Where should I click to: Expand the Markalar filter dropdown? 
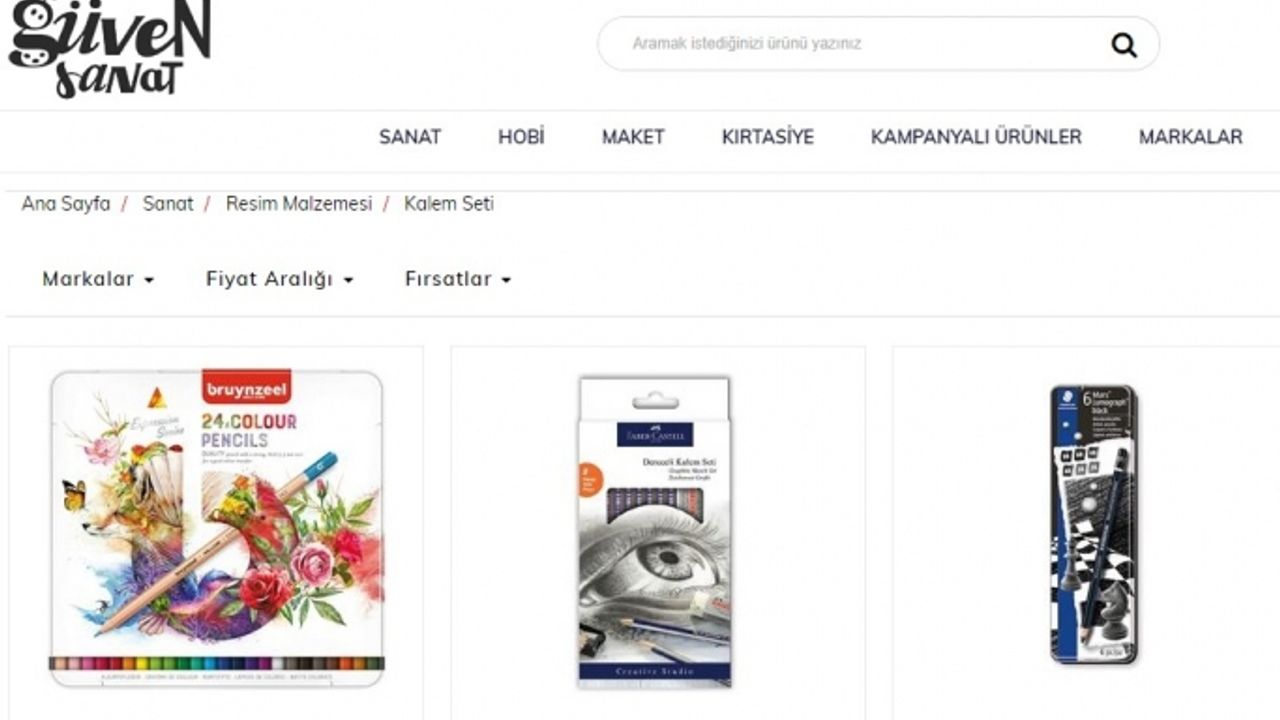[x=98, y=279]
